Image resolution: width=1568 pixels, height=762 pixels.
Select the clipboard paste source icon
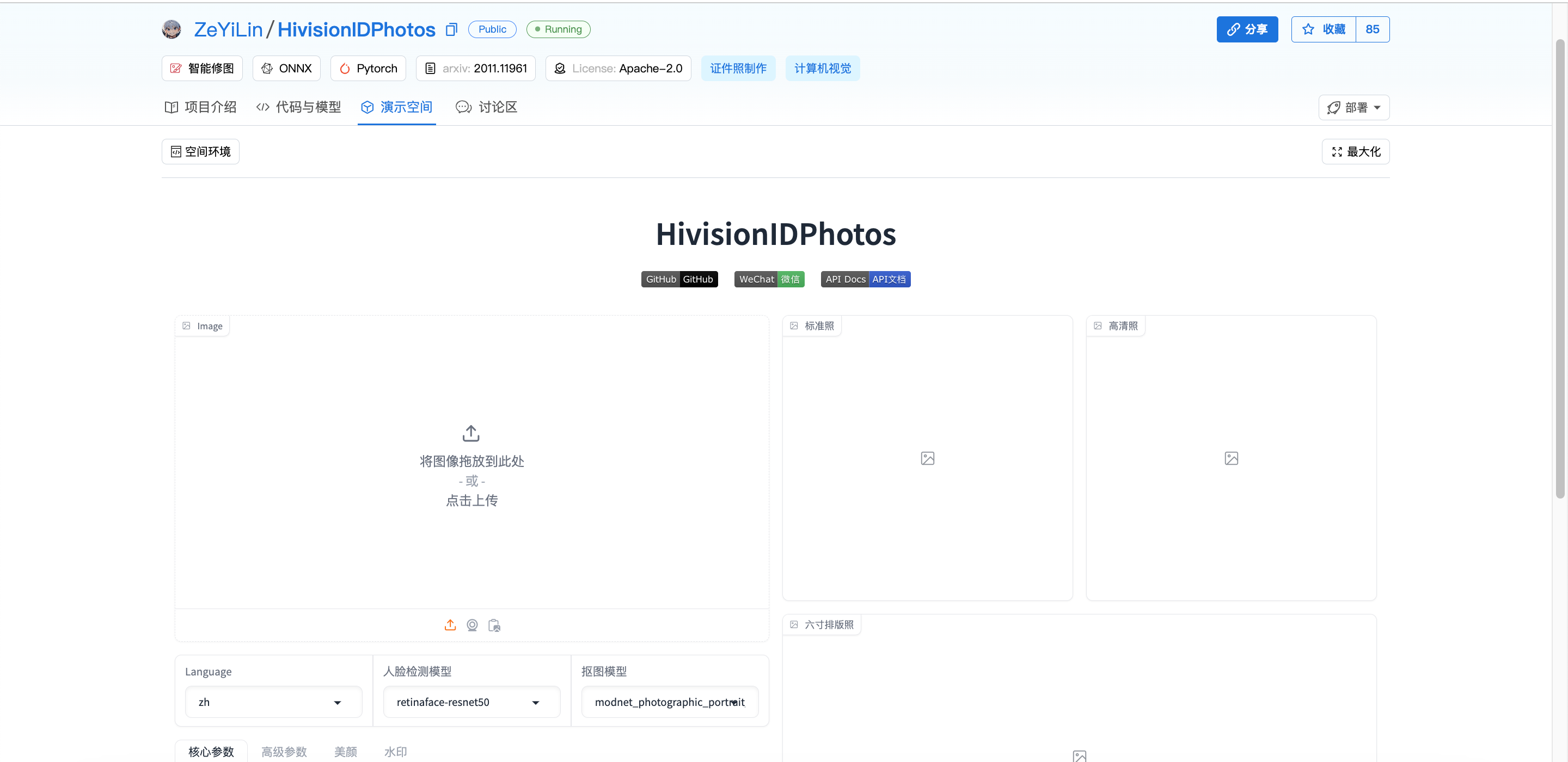click(x=494, y=625)
